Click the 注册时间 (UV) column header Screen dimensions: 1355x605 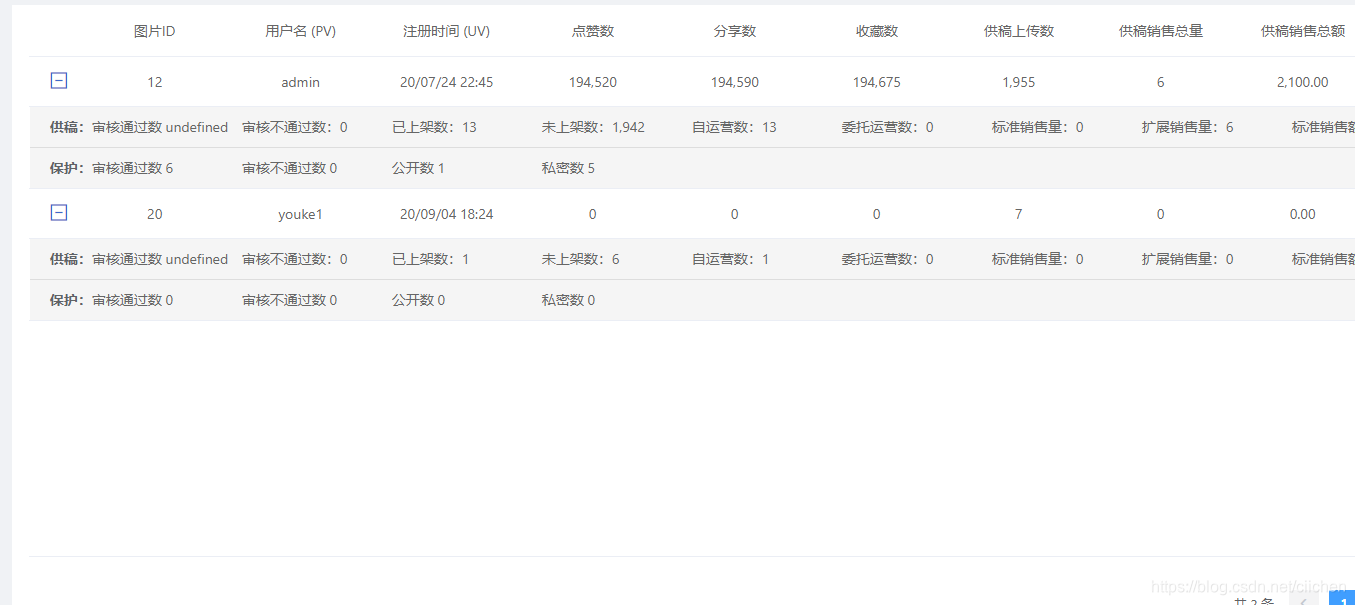(447, 31)
